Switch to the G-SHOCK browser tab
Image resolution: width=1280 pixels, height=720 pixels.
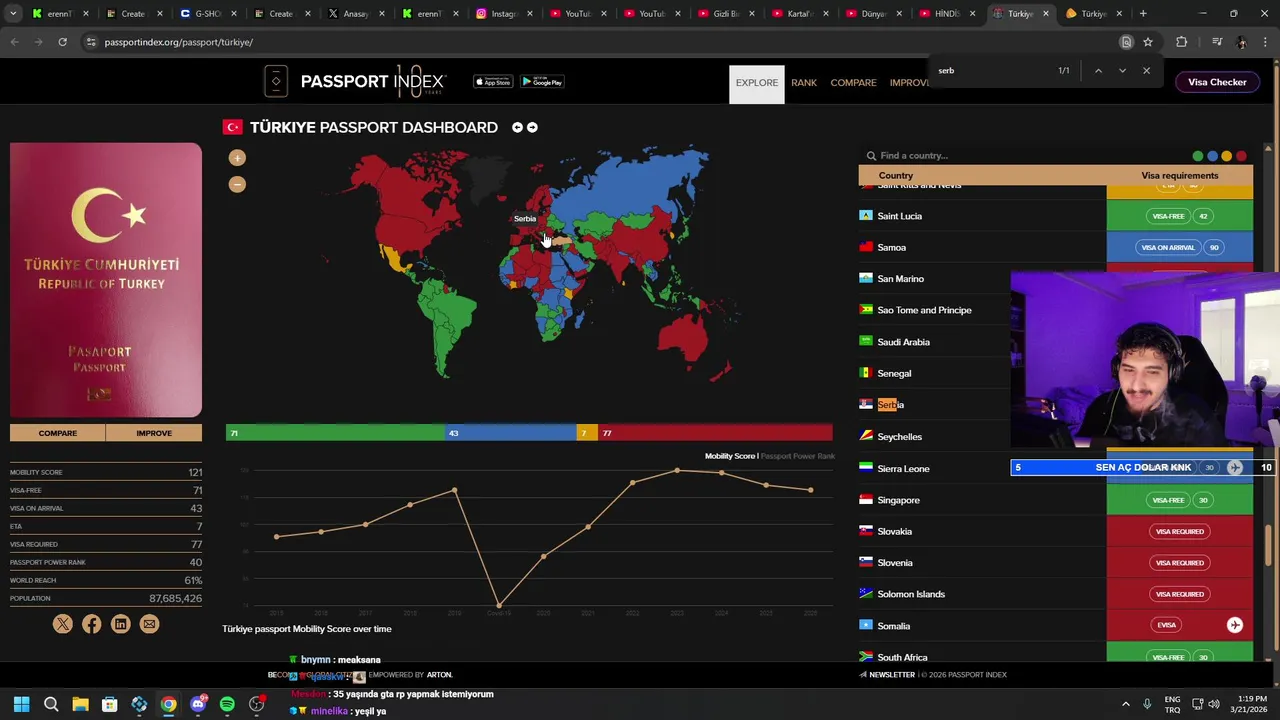[209, 14]
